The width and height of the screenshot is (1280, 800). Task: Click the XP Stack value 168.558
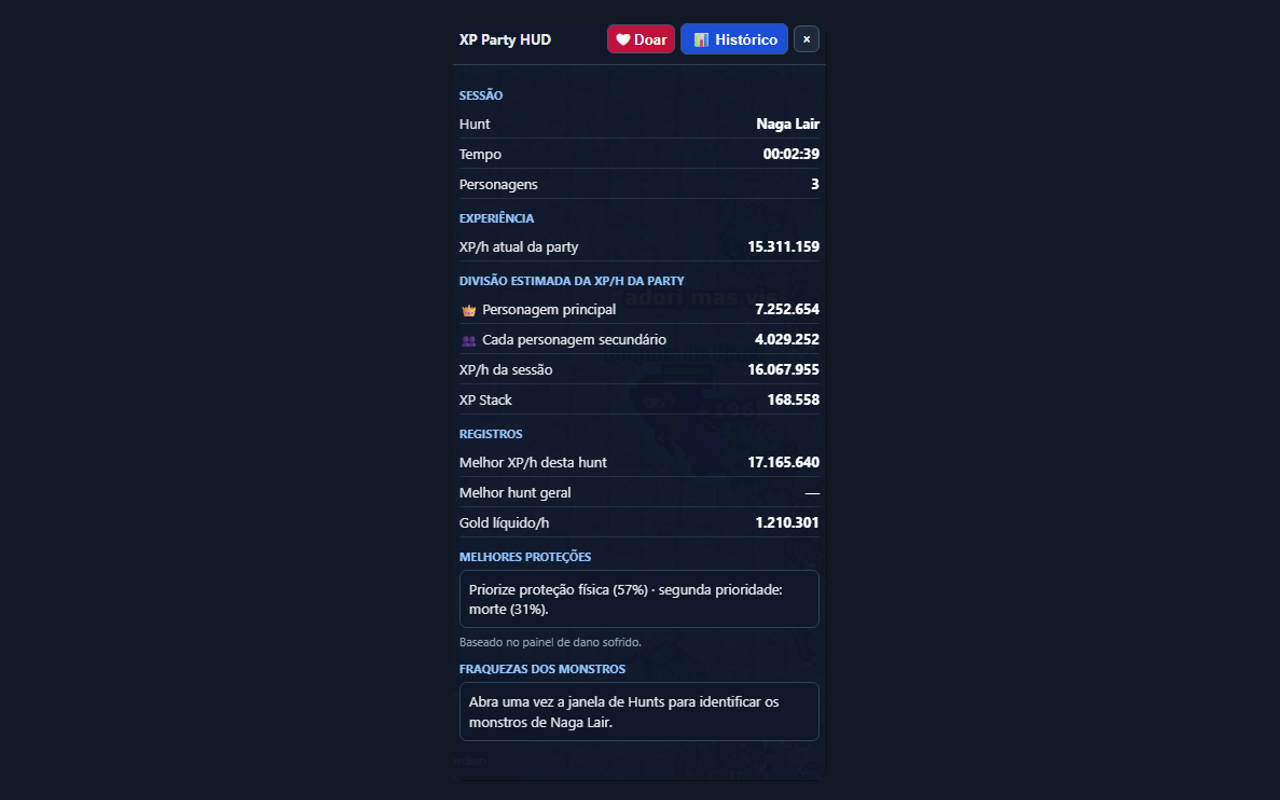point(792,400)
